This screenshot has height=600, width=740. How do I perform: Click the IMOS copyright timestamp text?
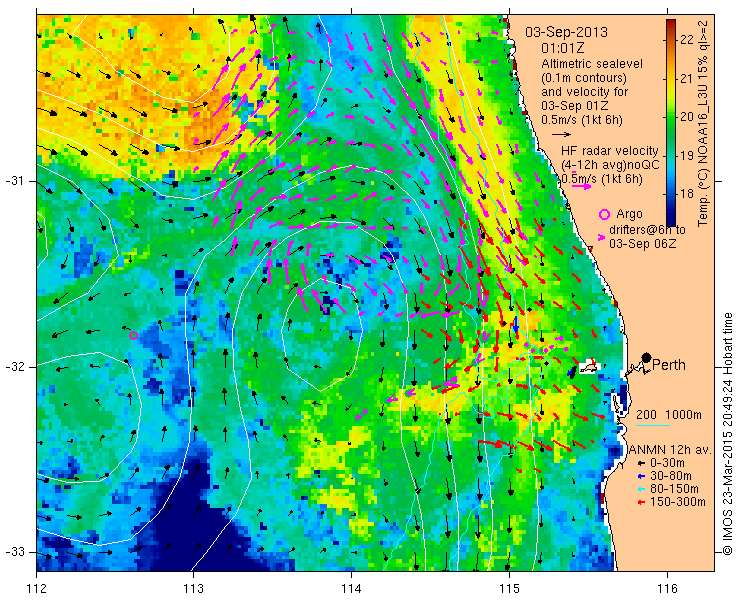coord(728,434)
